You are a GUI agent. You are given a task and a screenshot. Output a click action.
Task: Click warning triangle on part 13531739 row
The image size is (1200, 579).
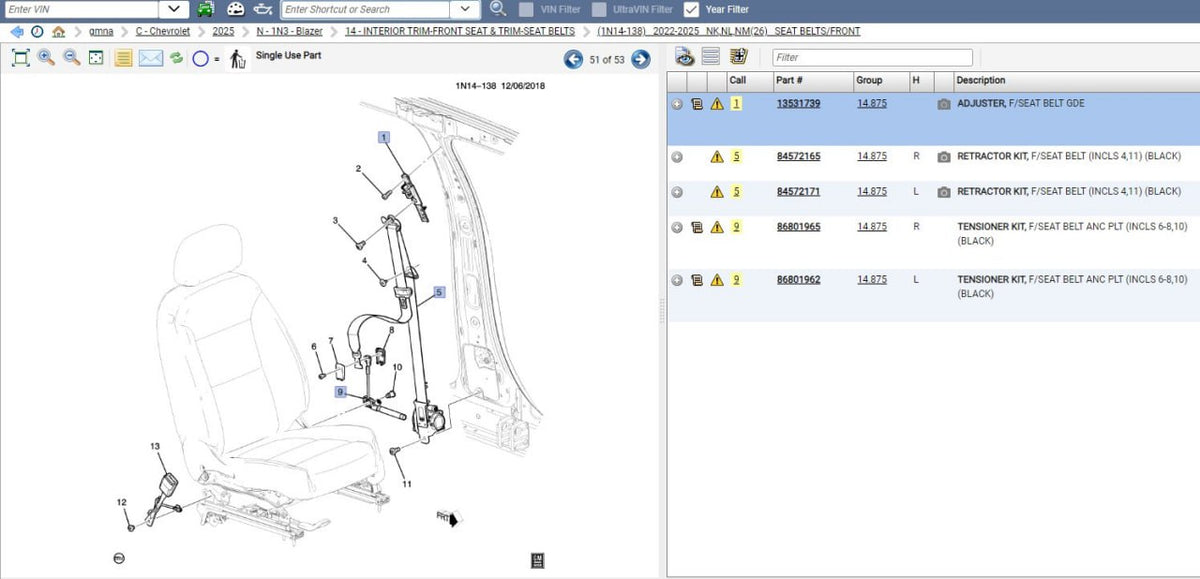pos(716,104)
